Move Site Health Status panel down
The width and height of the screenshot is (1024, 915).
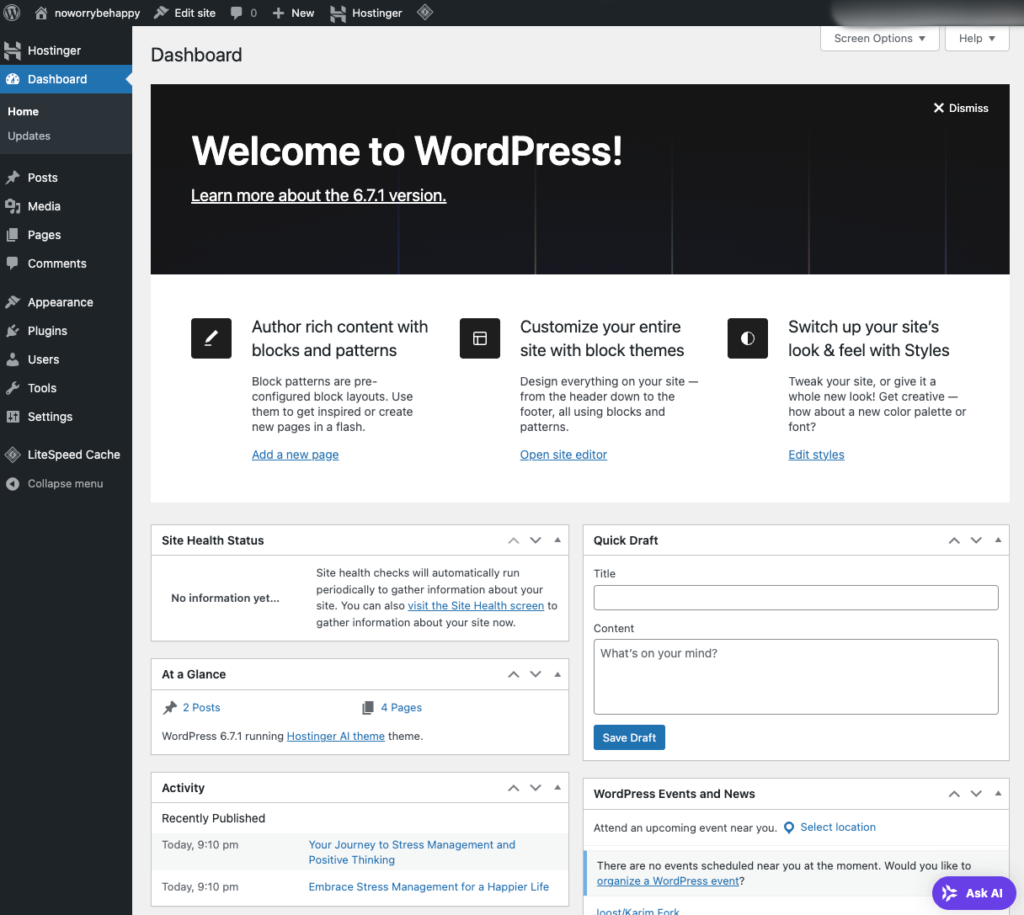pyautogui.click(x=536, y=540)
